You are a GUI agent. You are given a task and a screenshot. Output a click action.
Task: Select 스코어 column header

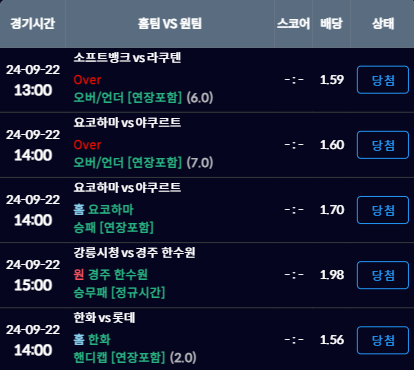(x=293, y=24)
